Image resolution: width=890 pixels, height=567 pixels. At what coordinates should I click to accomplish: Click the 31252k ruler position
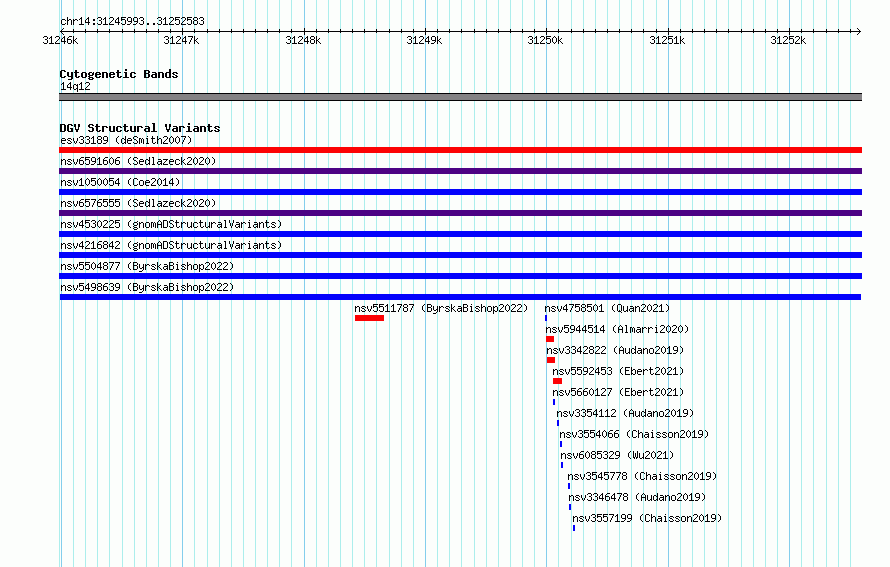pyautogui.click(x=788, y=40)
